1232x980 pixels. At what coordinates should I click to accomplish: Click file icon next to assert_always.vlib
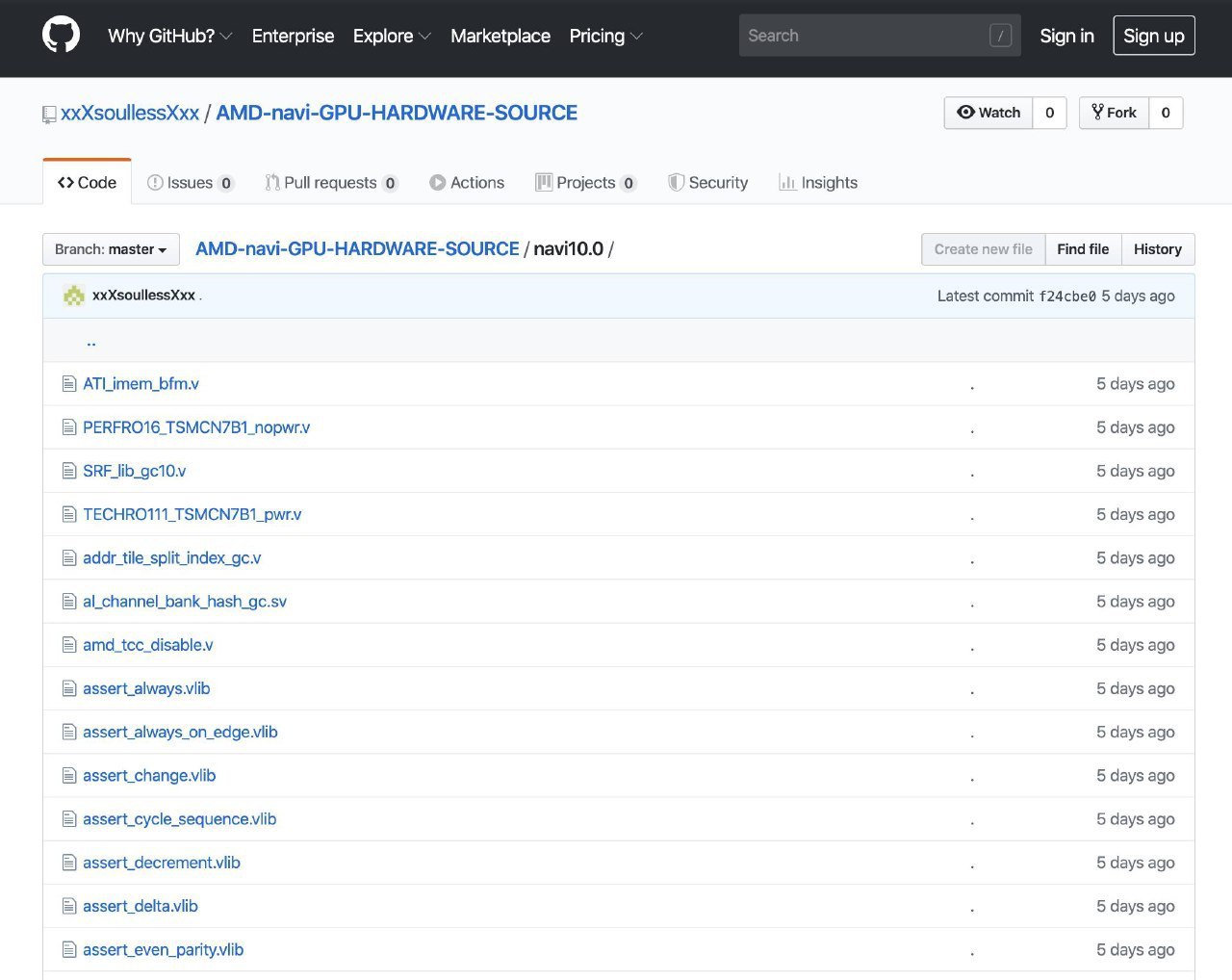point(69,688)
